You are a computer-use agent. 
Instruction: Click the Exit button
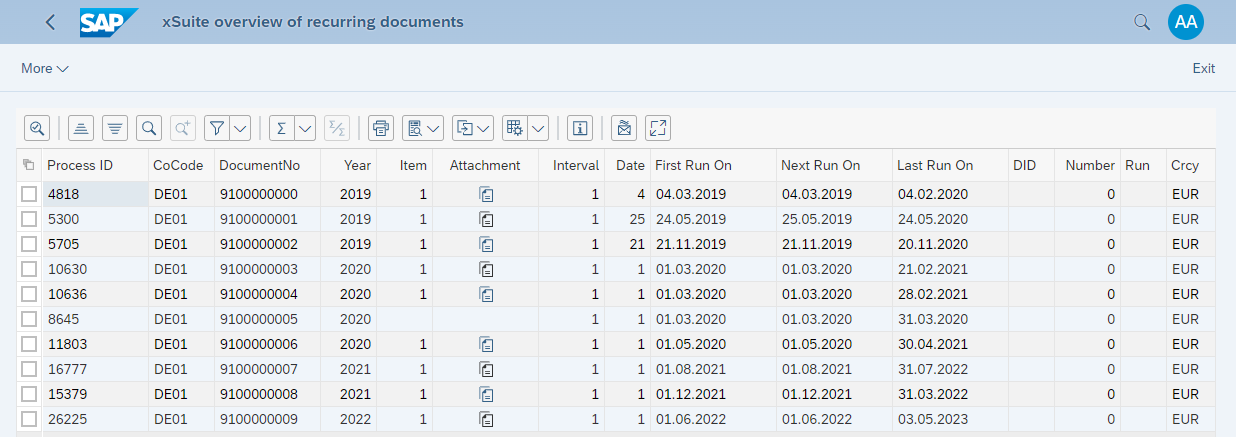(x=1203, y=68)
